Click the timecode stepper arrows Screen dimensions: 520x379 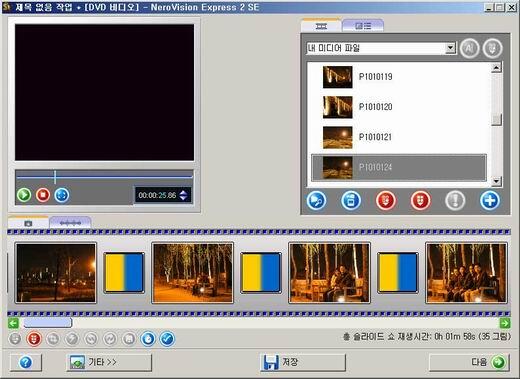[183, 195]
